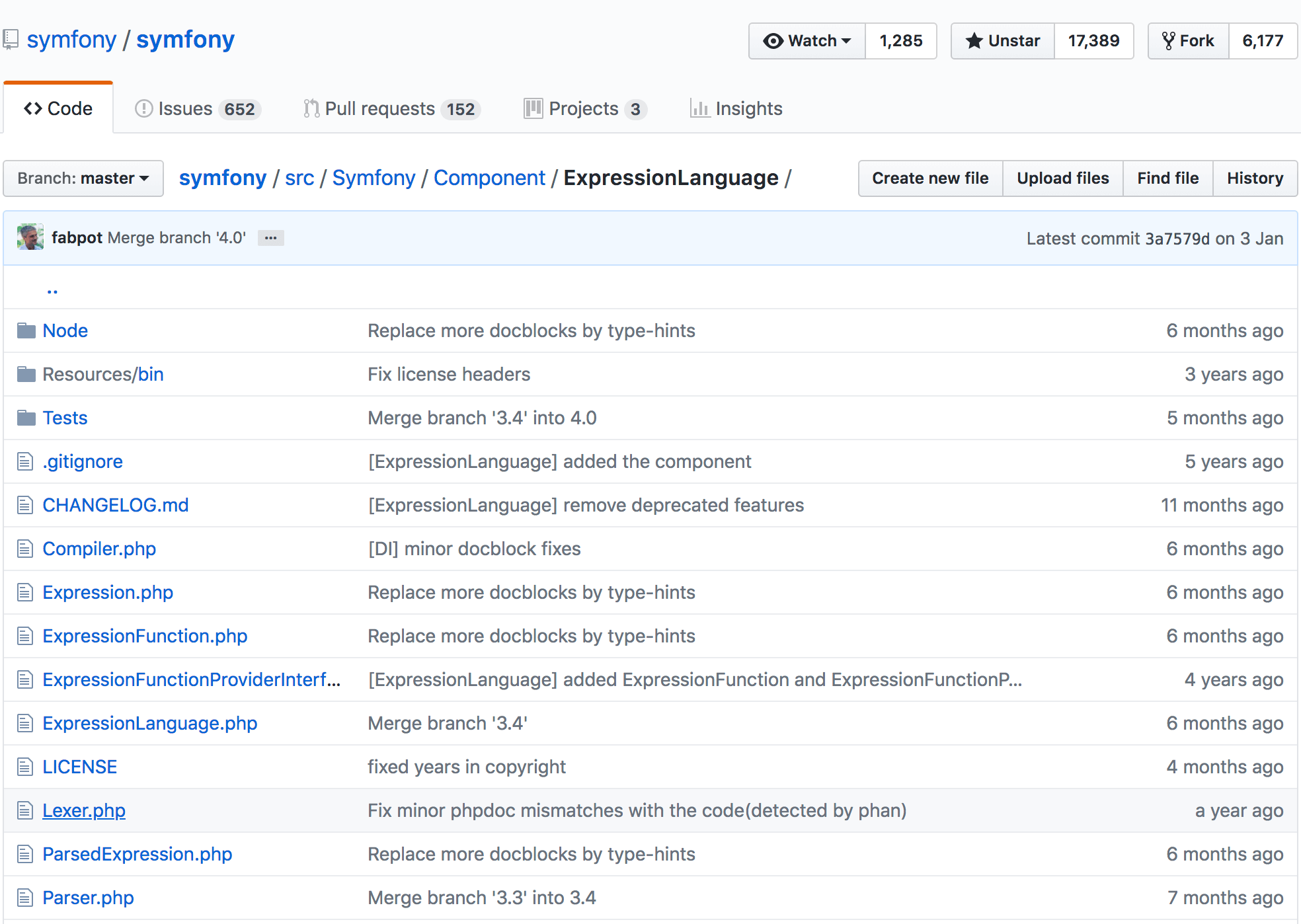The image size is (1301, 924).
Task: Open the Projects tab
Action: (585, 108)
